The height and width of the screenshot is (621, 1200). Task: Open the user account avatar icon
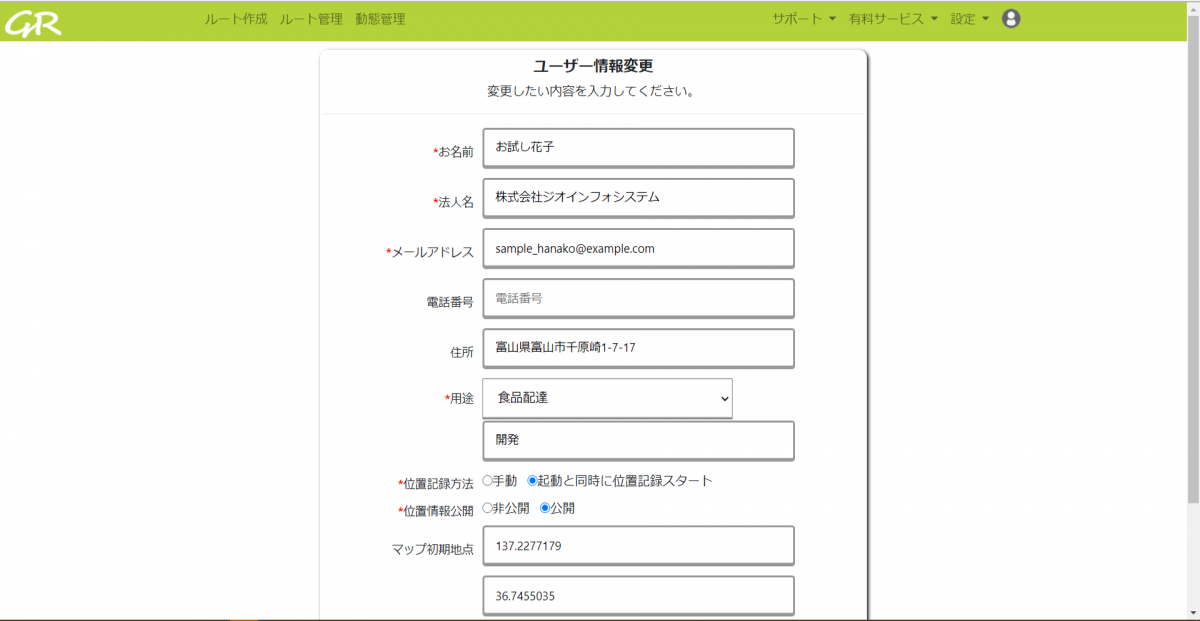[x=1011, y=19]
